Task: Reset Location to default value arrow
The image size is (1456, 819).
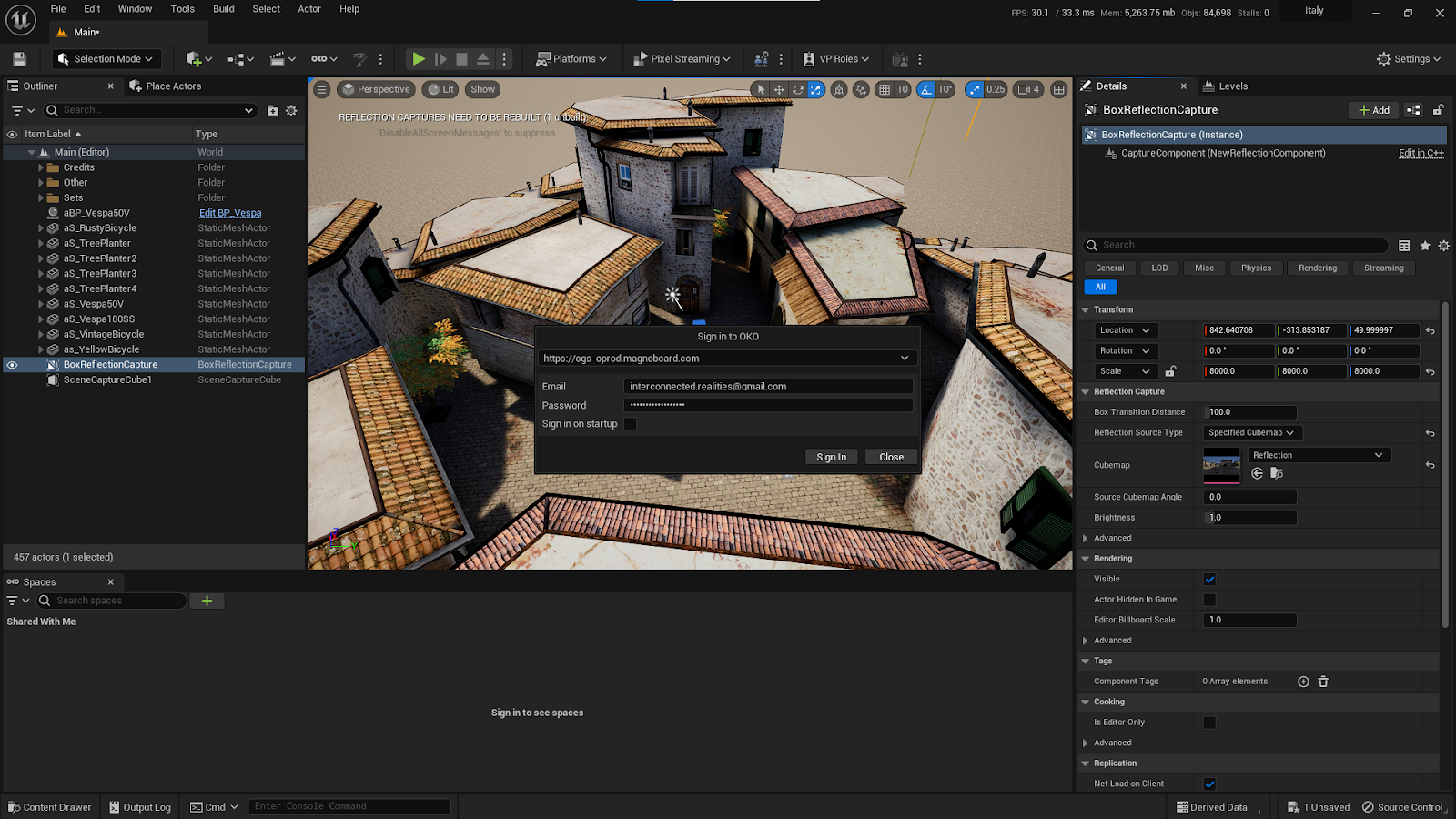Action: 1430,331
